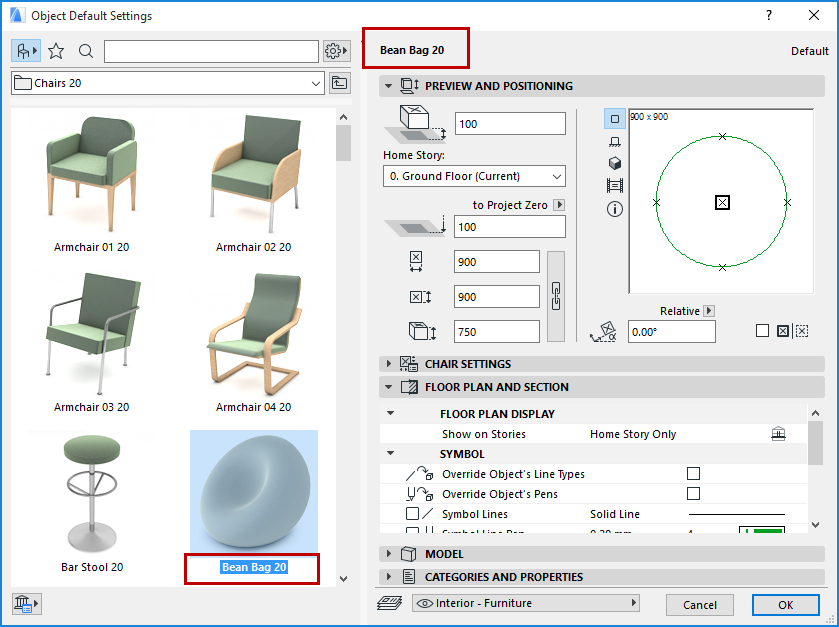Open the to Project Zero arrow menu

559,204
